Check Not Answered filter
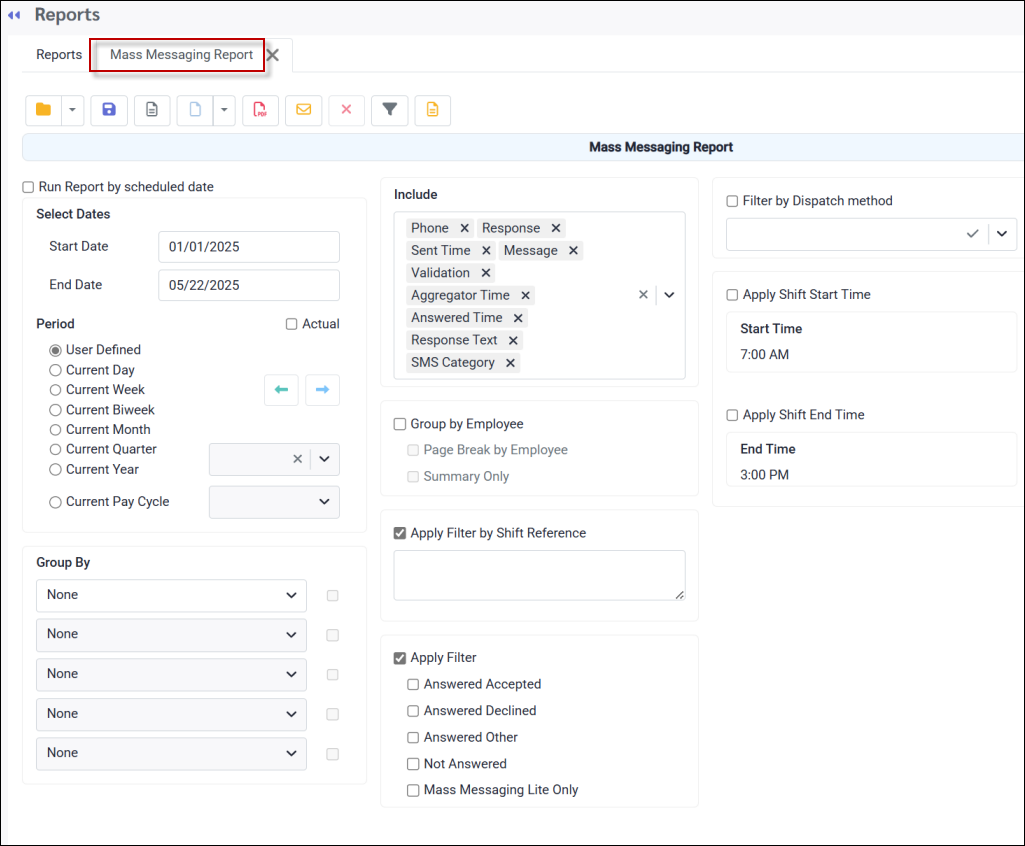This screenshot has width=1025, height=846. [x=413, y=764]
